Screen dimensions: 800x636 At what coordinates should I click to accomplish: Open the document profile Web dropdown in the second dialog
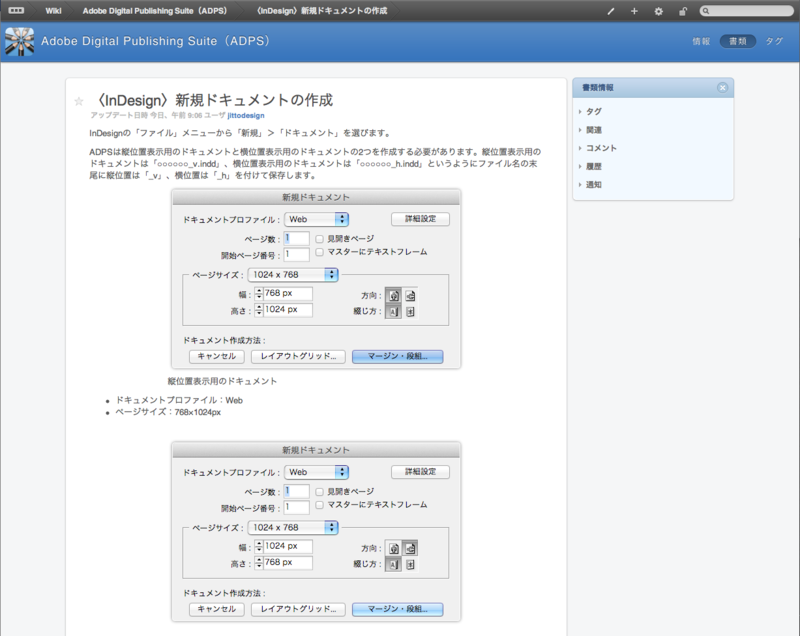(316, 472)
